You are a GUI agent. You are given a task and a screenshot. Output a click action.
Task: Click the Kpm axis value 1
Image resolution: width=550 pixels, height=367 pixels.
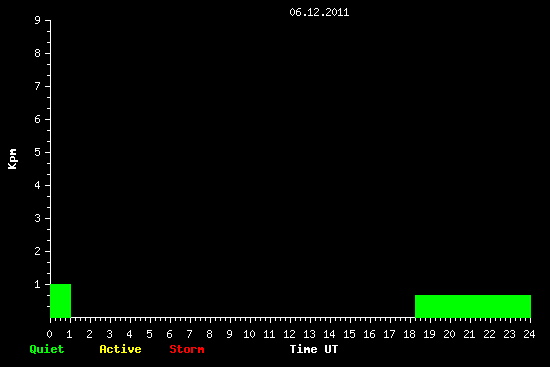38,284
